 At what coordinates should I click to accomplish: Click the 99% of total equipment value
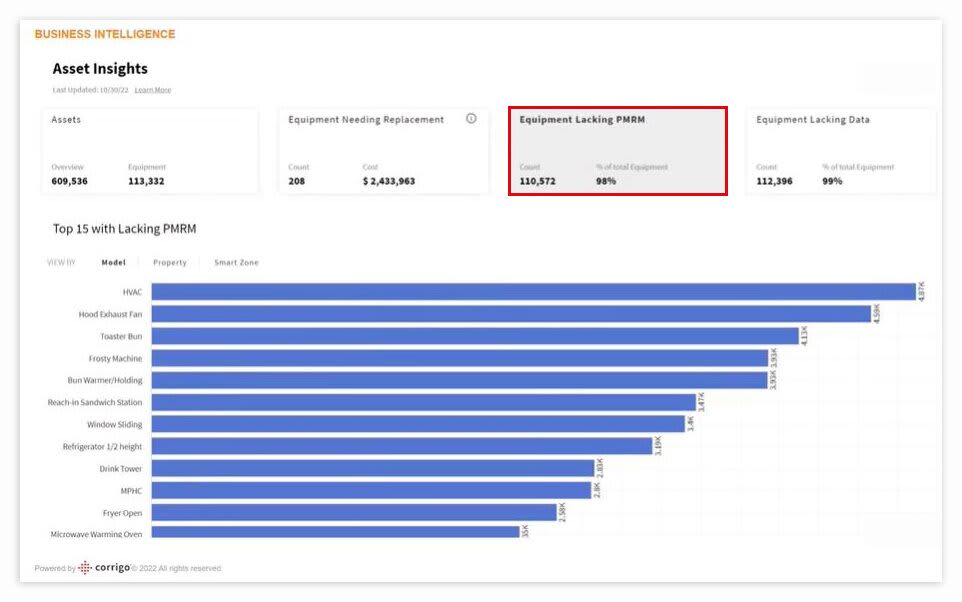tap(832, 181)
